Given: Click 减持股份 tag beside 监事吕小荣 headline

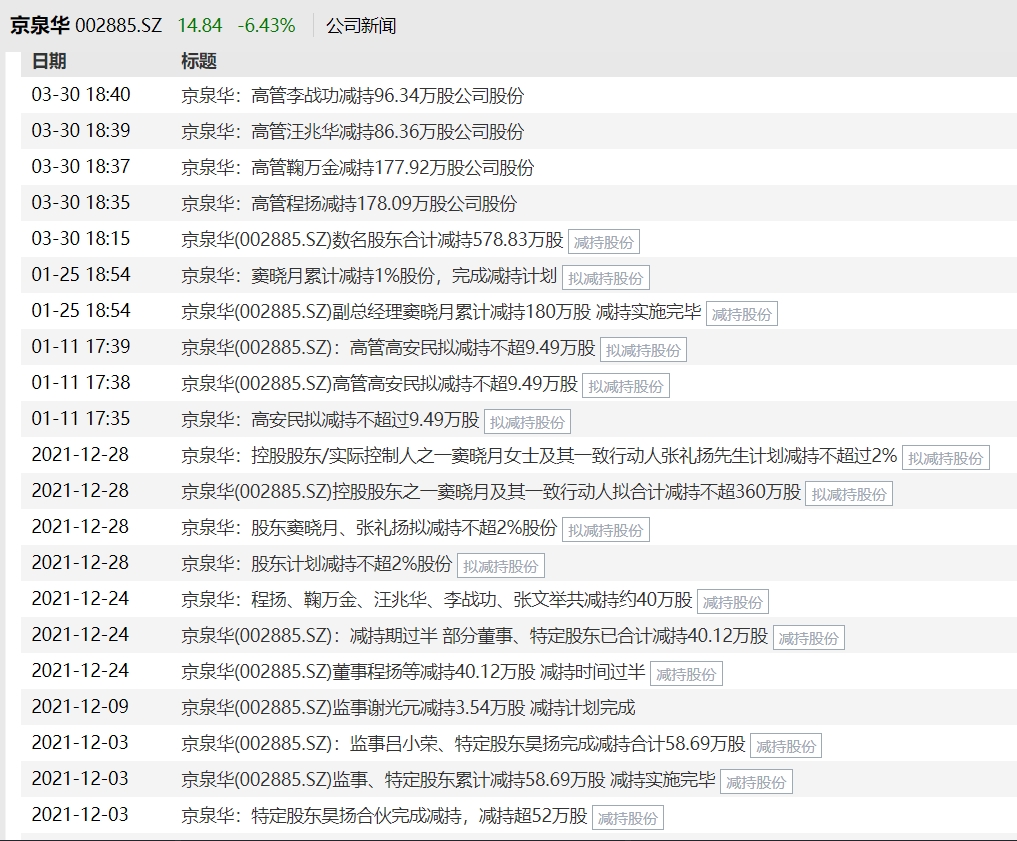Looking at the screenshot, I should (x=785, y=745).
